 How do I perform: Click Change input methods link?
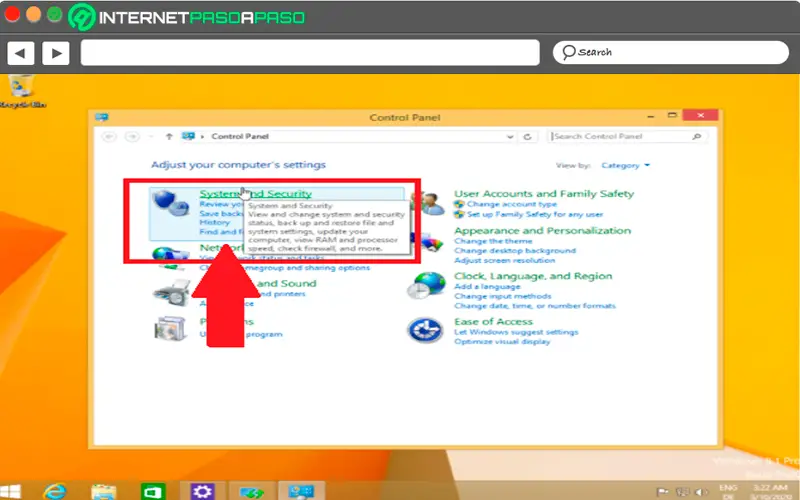(x=503, y=296)
